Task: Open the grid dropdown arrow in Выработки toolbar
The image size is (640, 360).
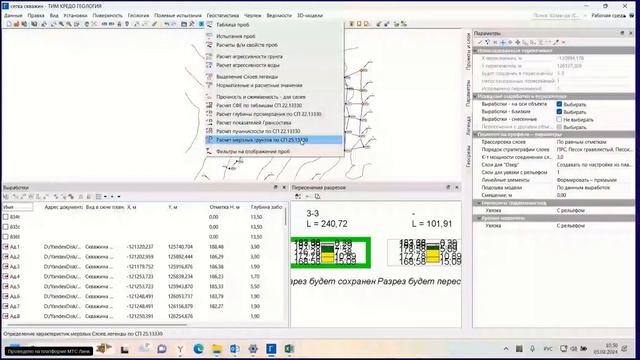Action: pyautogui.click(x=105, y=197)
